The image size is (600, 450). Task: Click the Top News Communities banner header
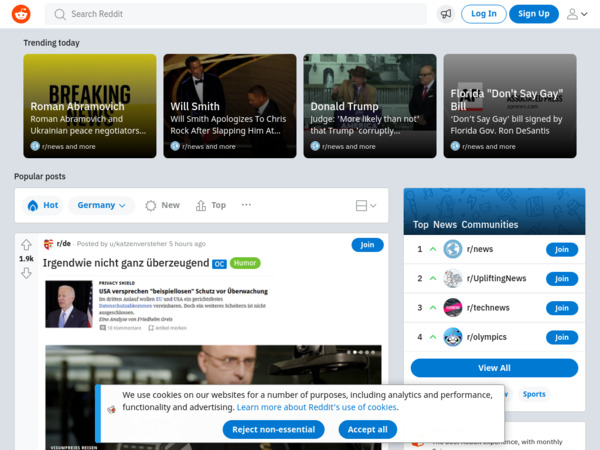[x=494, y=212]
